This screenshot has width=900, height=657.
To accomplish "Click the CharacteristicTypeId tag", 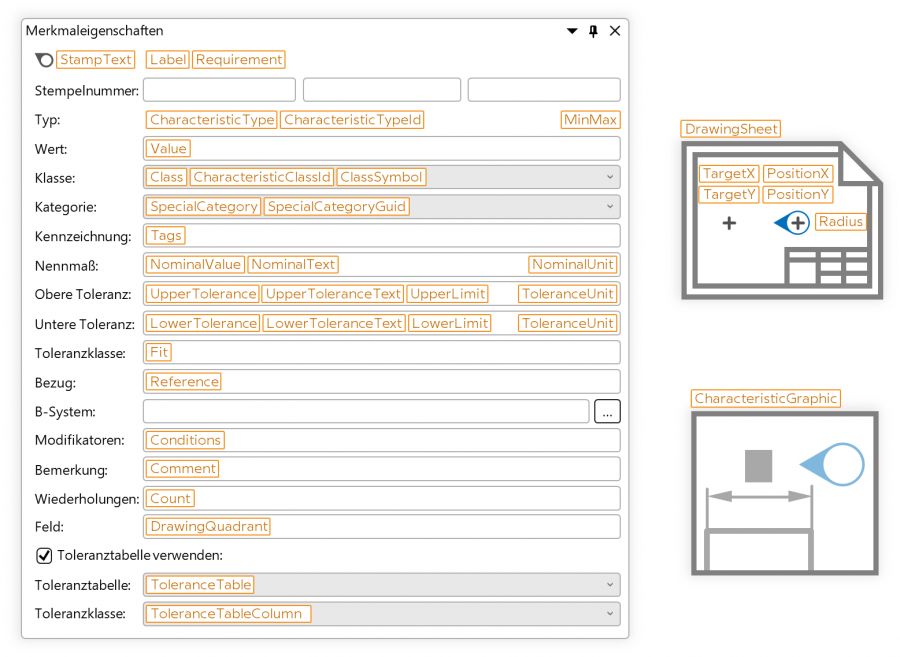I will (x=352, y=120).
